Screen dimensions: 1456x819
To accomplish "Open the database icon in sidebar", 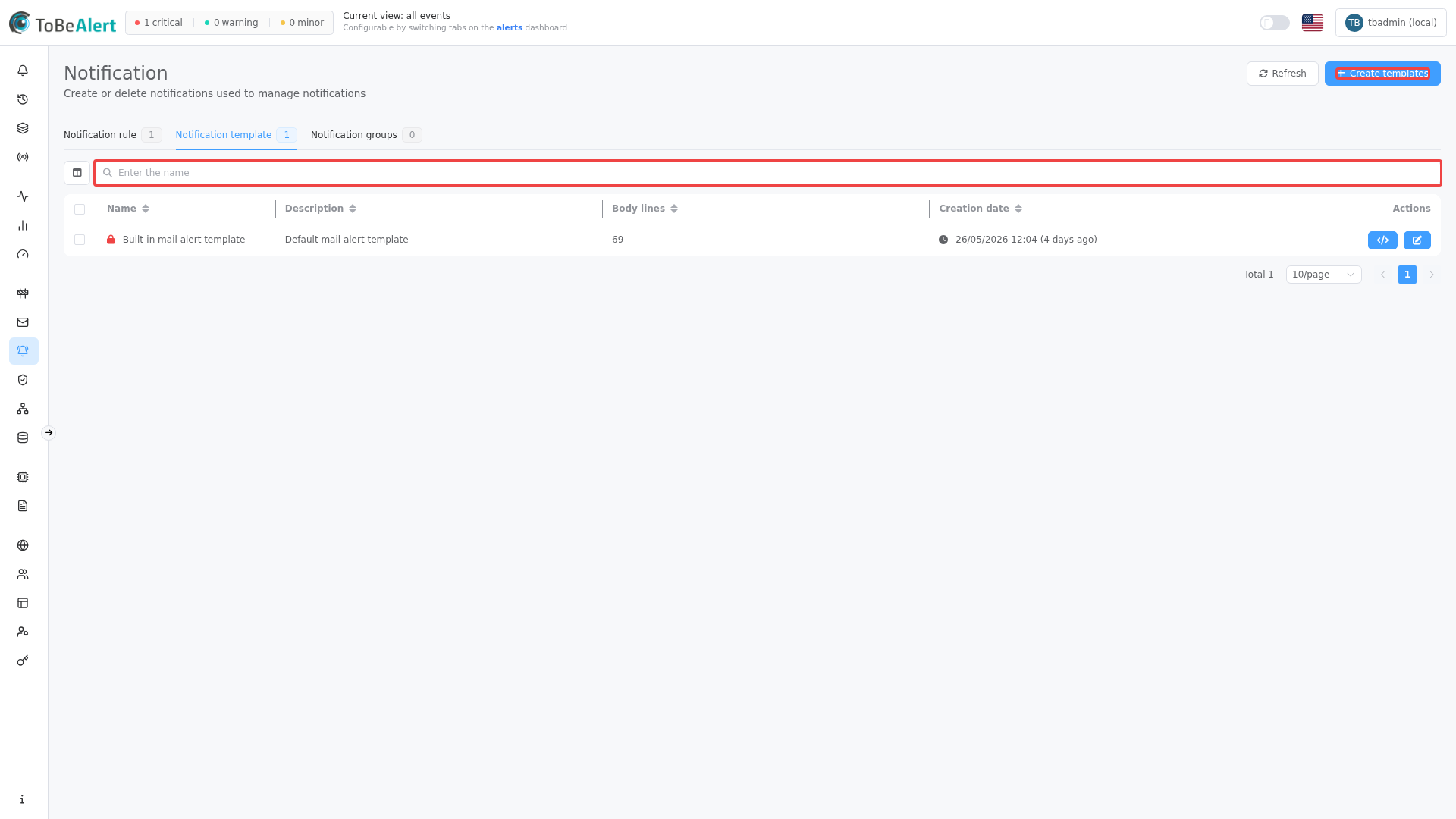I will (23, 438).
